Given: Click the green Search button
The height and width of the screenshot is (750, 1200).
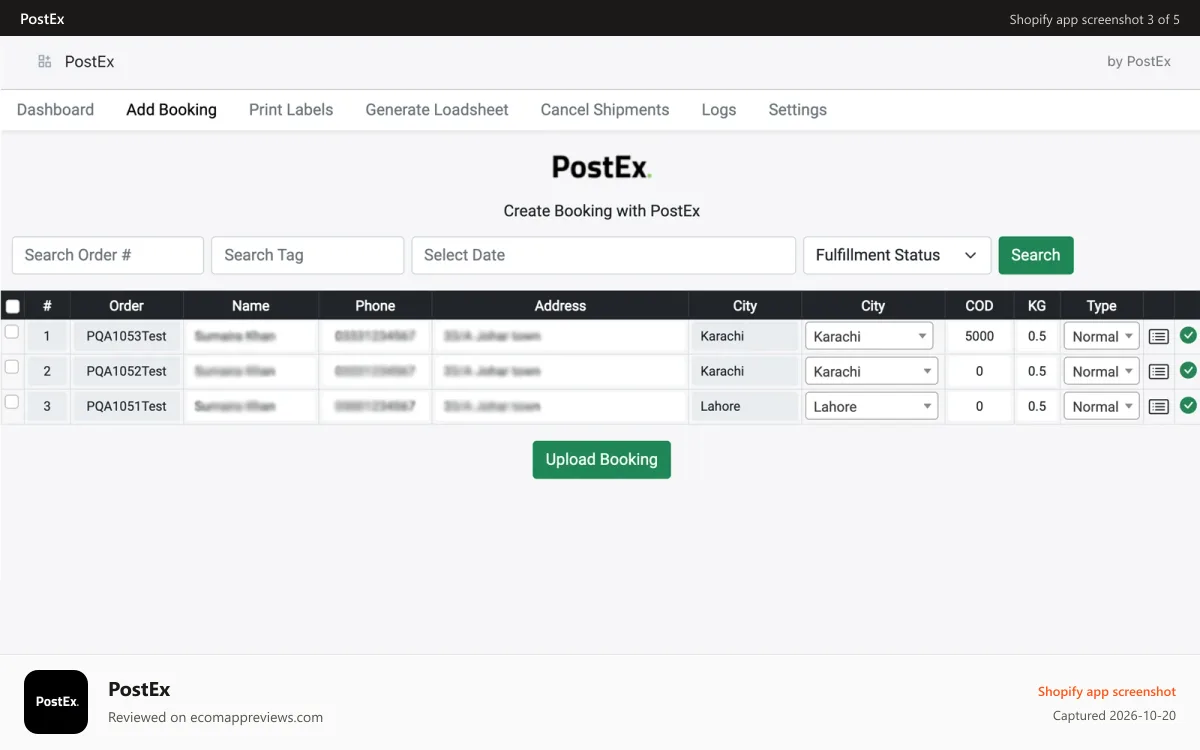Looking at the screenshot, I should (x=1035, y=255).
